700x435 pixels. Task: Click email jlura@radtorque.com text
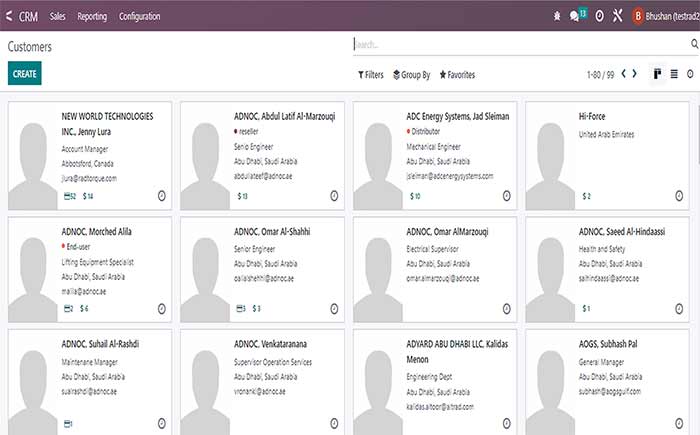[x=89, y=179]
